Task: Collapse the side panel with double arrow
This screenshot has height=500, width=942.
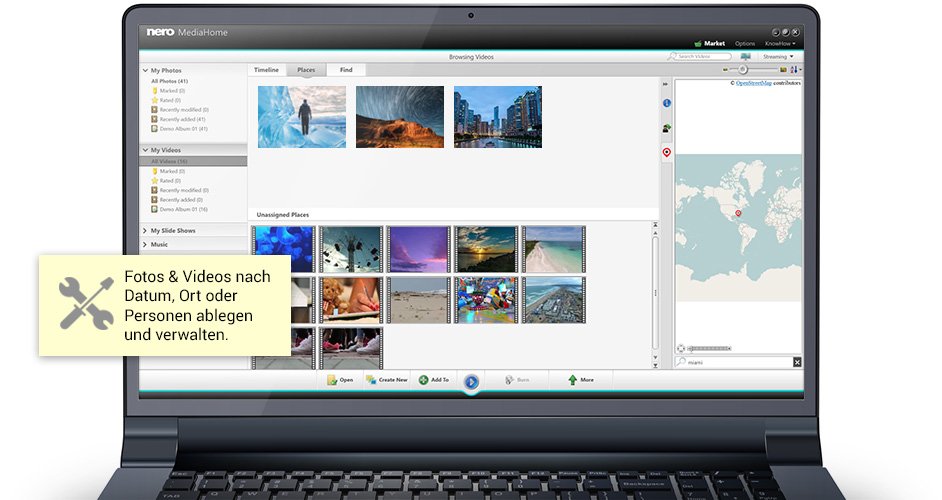Action: 665,84
